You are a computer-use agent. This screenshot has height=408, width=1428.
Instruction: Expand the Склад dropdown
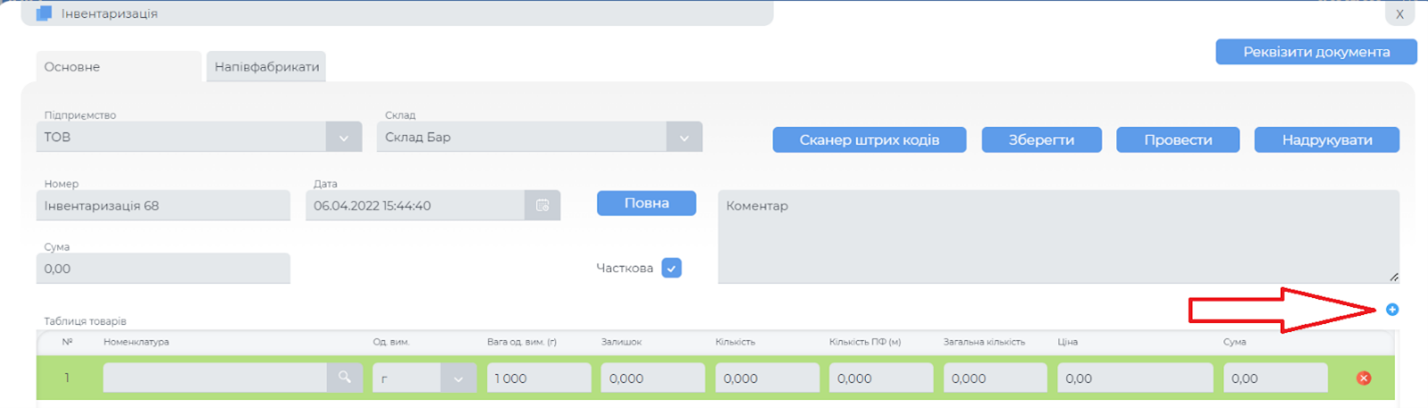[684, 137]
